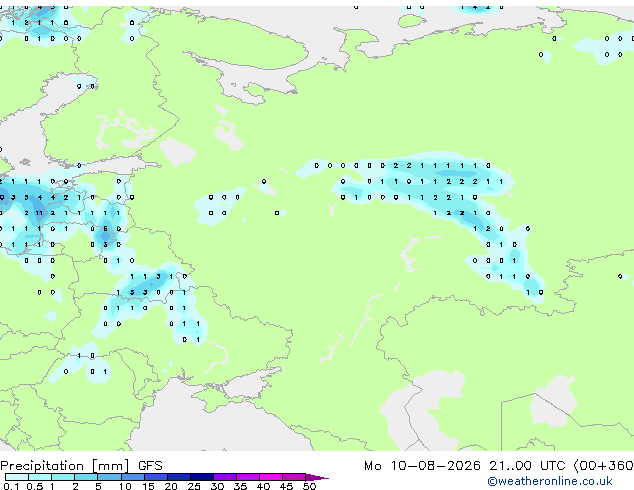This screenshot has height=490, width=634.
Task: Click the legend swatch between 5 and 10
Action: (x=109, y=477)
